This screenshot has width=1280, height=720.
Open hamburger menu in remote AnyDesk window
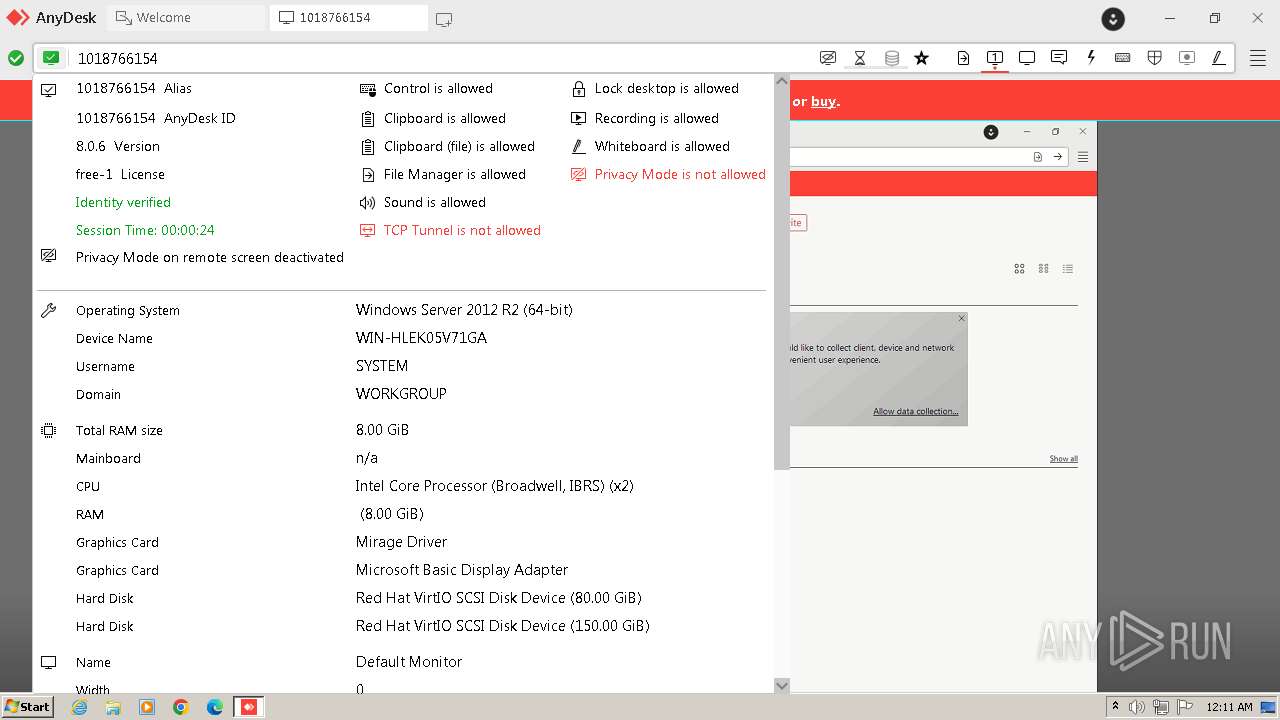pyautogui.click(x=1082, y=157)
